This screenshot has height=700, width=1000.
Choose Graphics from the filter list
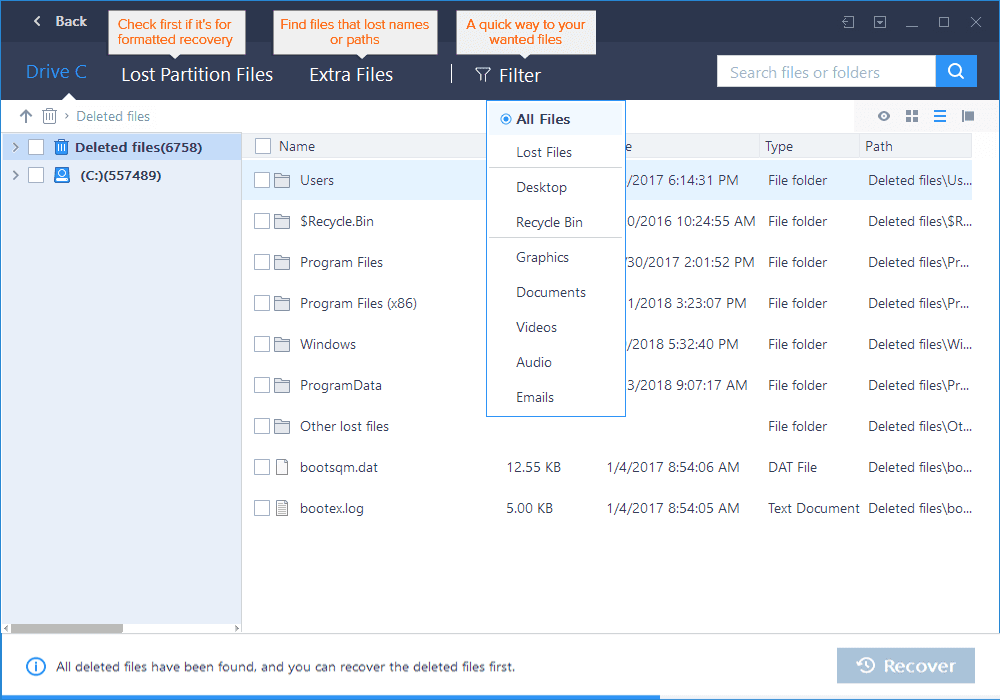click(x=542, y=257)
